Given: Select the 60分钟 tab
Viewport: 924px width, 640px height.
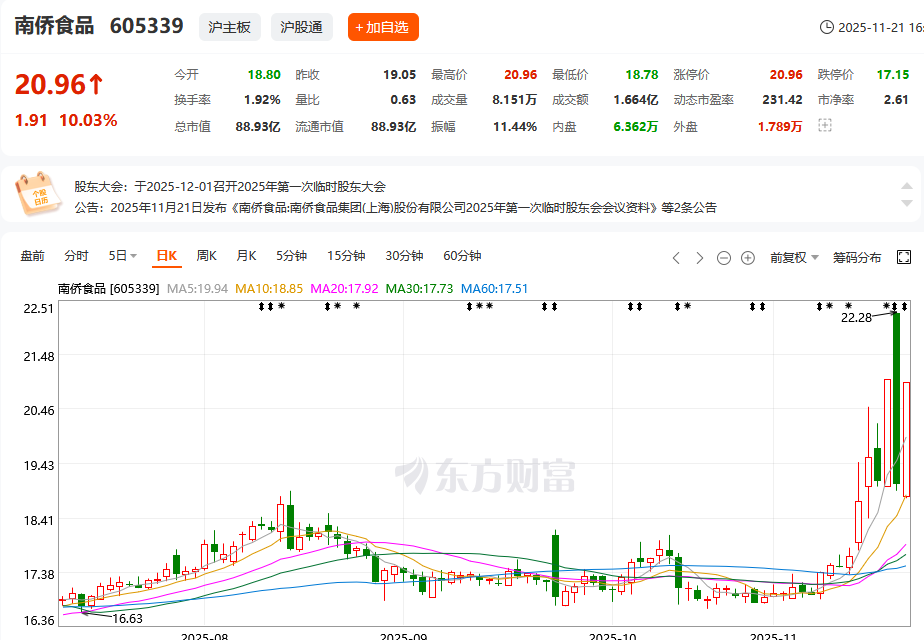Looking at the screenshot, I should tap(462, 256).
